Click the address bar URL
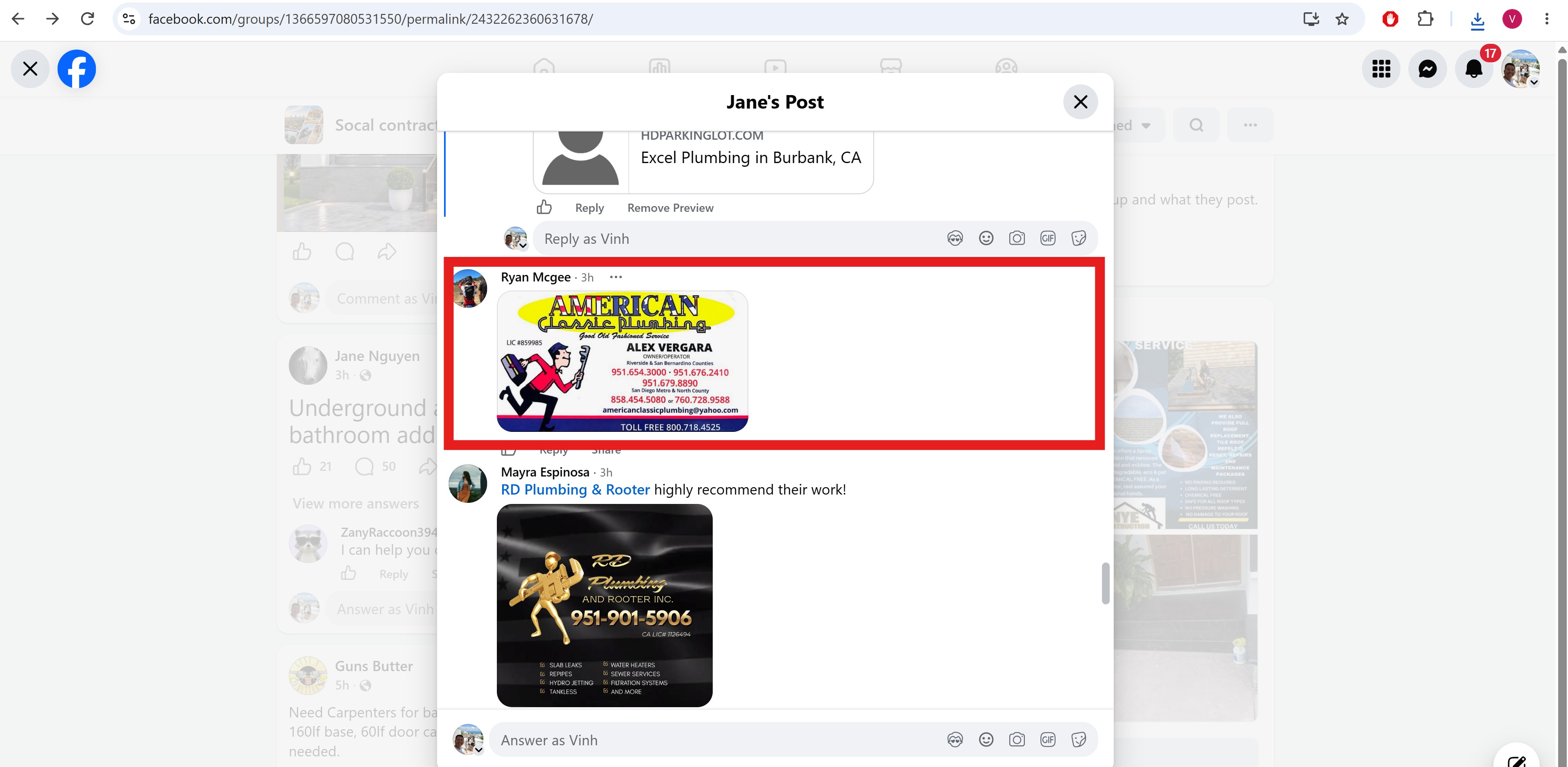The image size is (1568, 767). click(371, 19)
